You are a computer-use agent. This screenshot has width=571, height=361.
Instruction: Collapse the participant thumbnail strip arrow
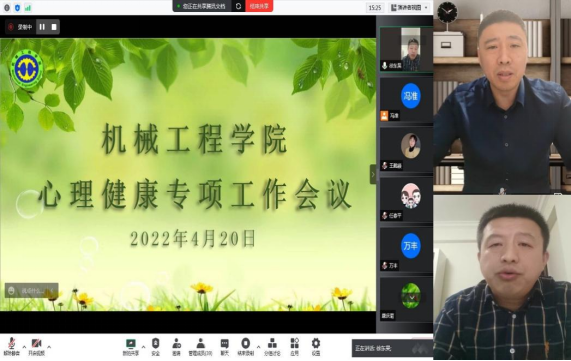pyautogui.click(x=373, y=174)
